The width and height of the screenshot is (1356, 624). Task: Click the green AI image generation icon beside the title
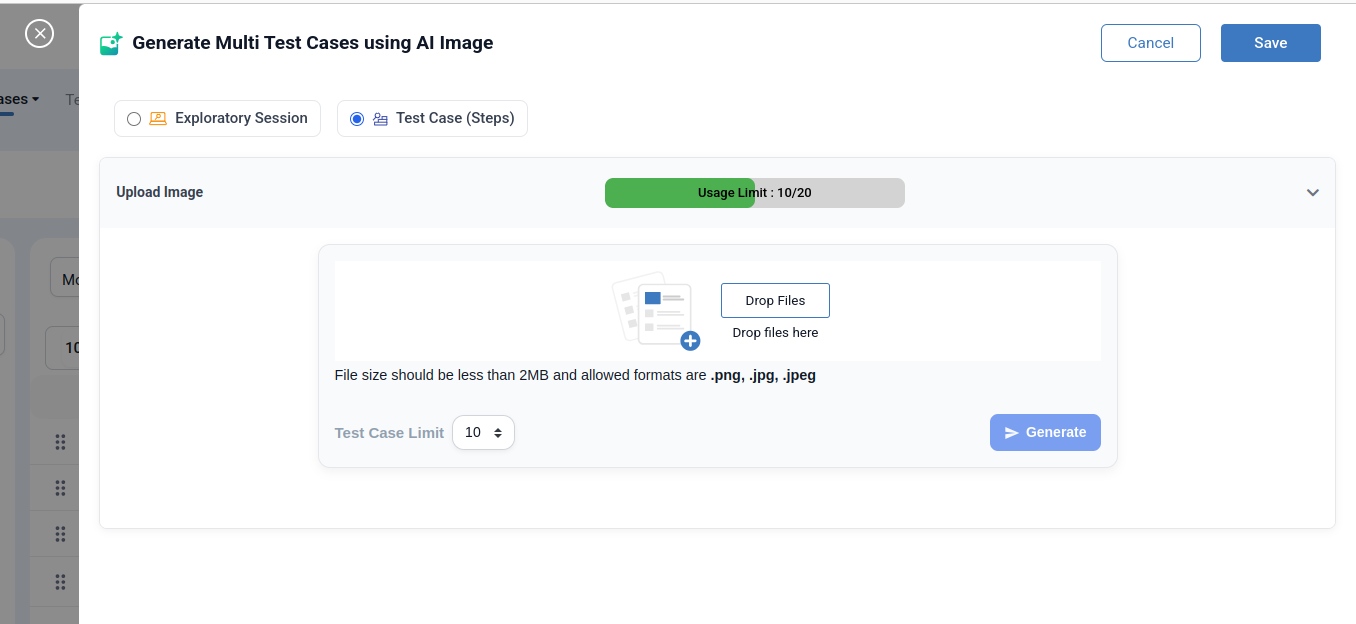pos(111,42)
